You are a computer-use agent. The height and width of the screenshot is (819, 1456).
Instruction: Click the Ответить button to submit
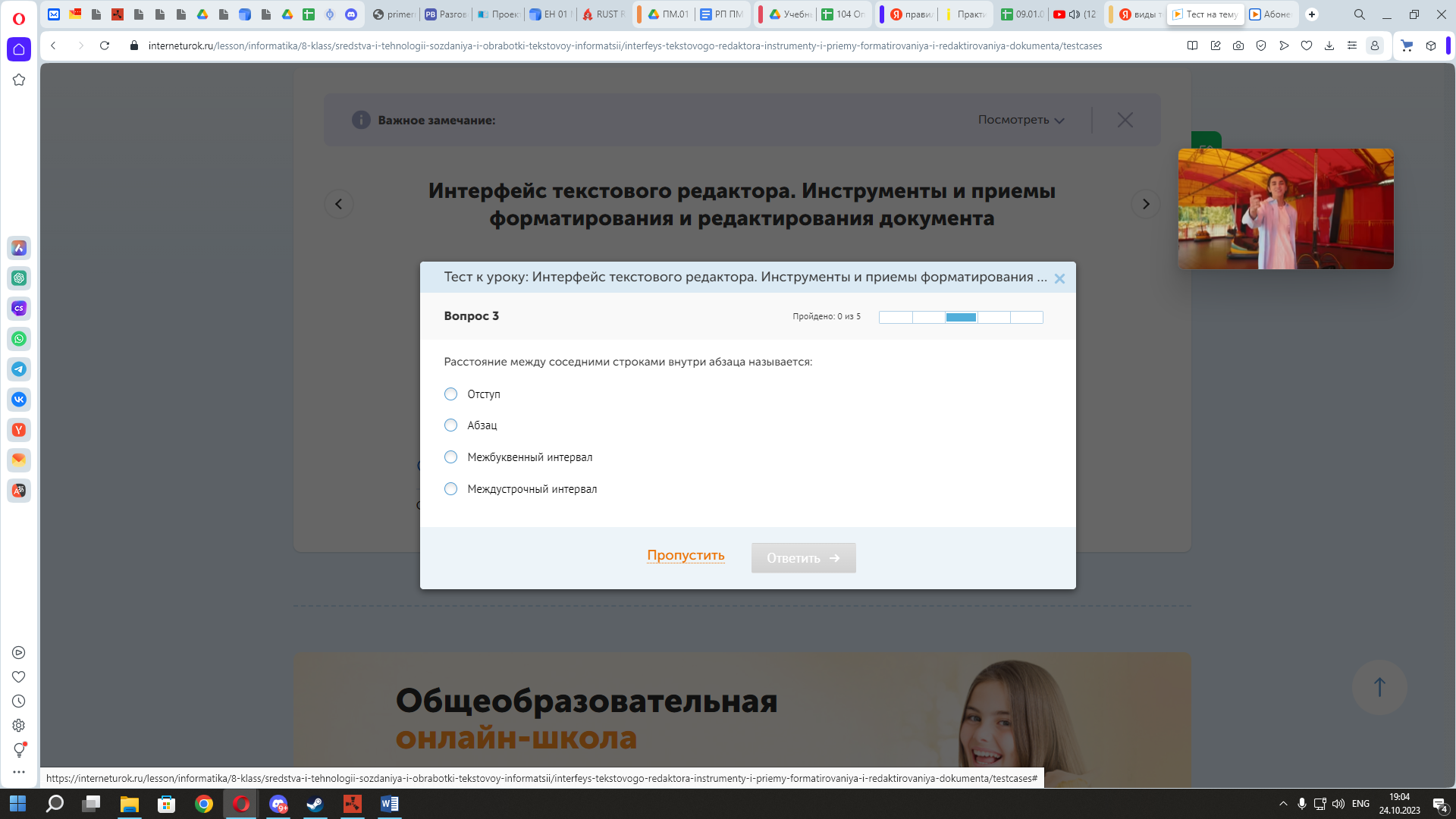[x=803, y=557]
